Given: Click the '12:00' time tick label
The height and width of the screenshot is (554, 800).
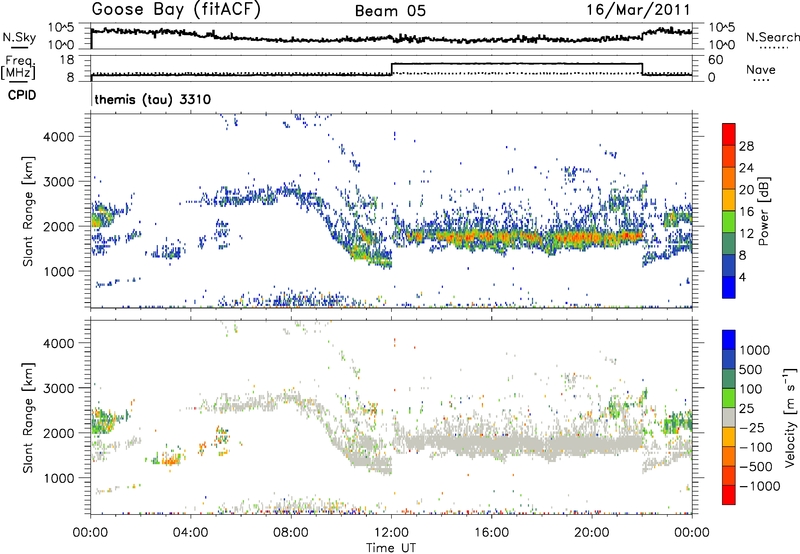Looking at the screenshot, I should (391, 533).
